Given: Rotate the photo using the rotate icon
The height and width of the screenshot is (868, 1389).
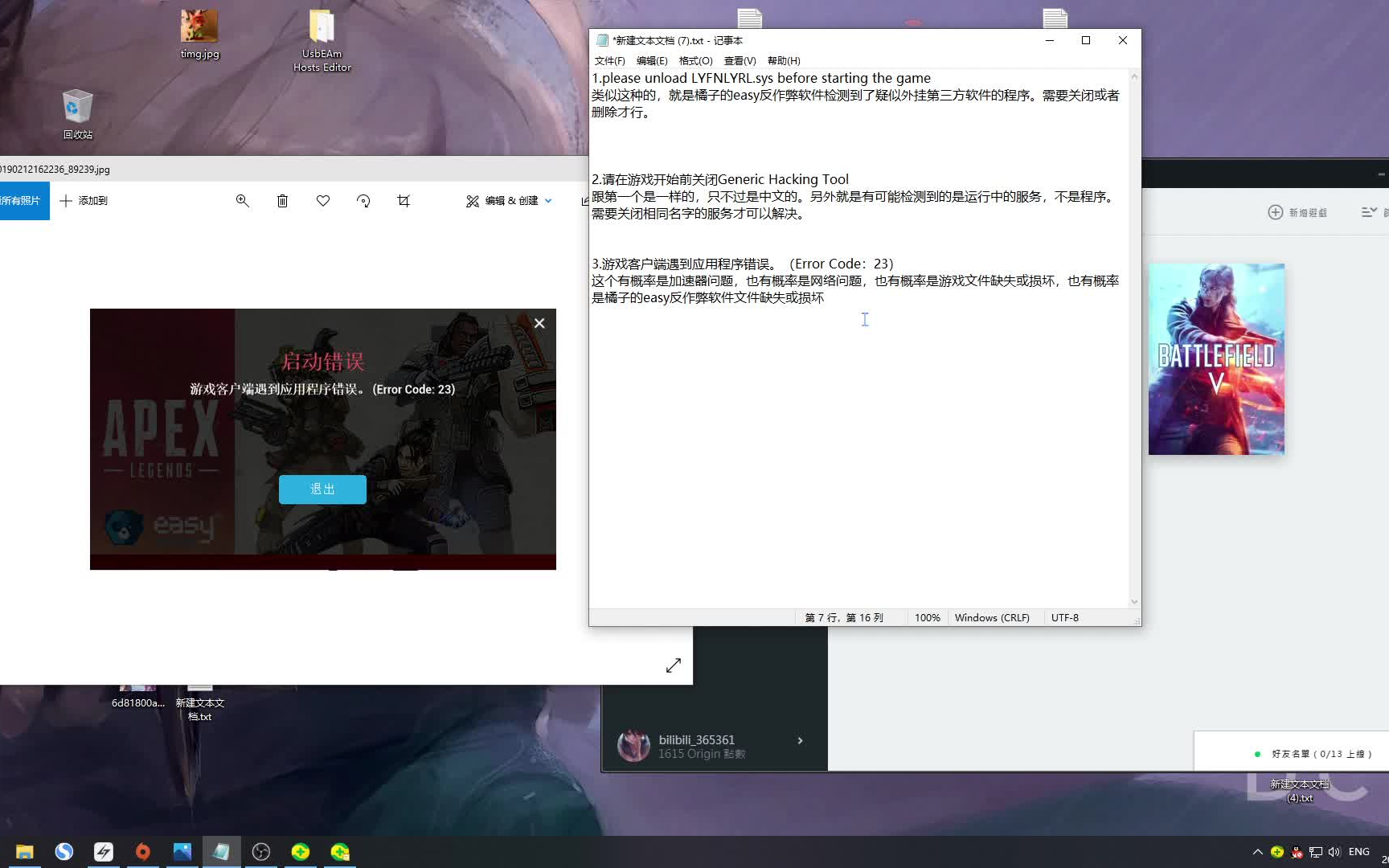Looking at the screenshot, I should tap(363, 201).
